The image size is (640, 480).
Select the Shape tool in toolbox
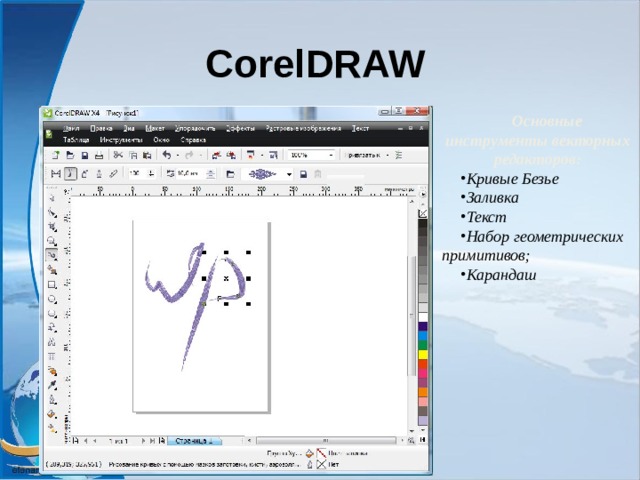[x=52, y=212]
